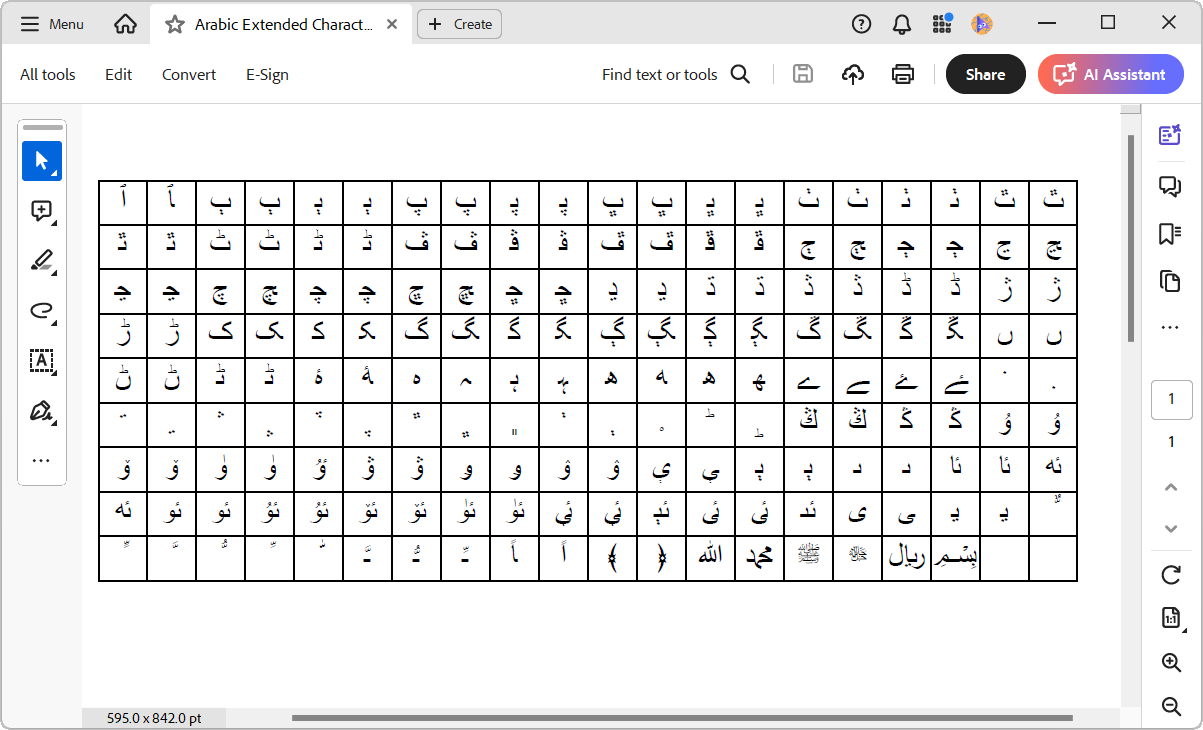Expand more tools in left toolbar
This screenshot has width=1203, height=730.
click(x=41, y=461)
